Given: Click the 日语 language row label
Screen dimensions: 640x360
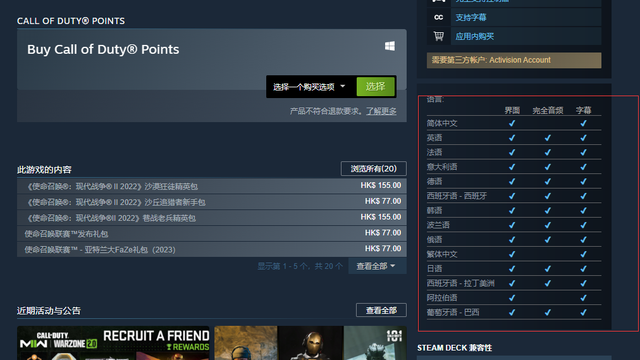Looking at the screenshot, I should (x=434, y=269).
